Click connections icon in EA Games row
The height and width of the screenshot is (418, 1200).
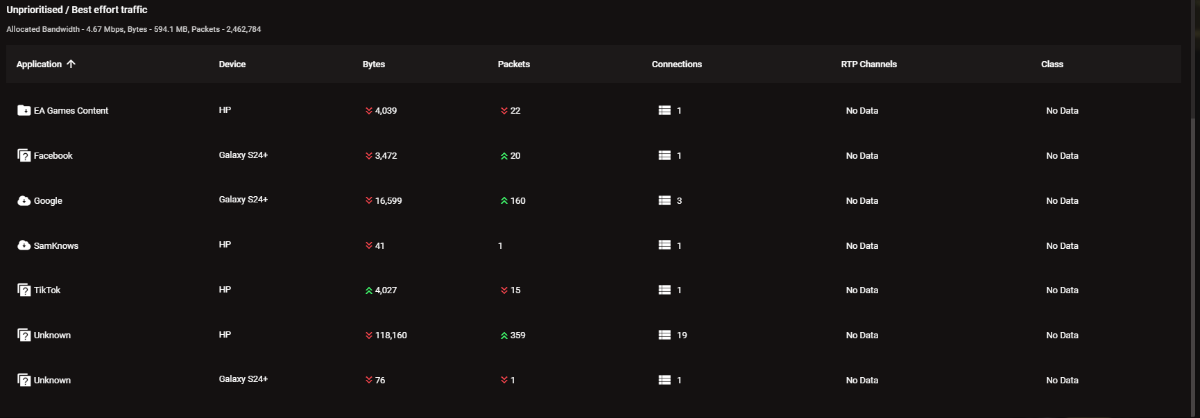tap(664, 111)
